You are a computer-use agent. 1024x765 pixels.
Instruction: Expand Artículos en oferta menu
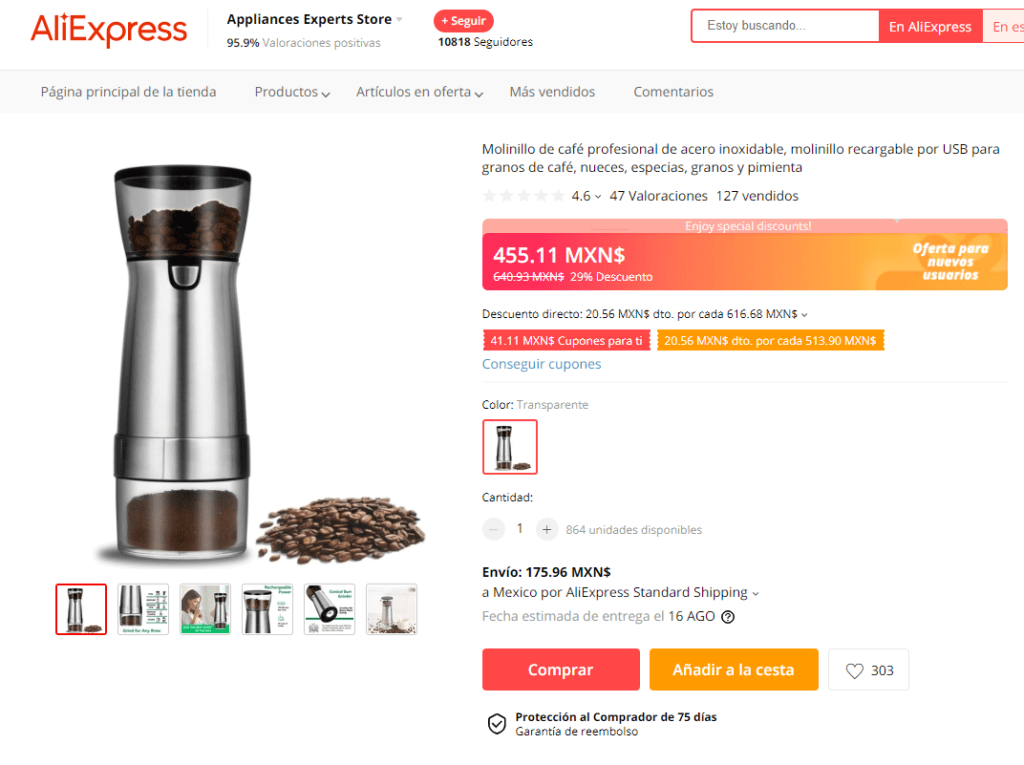point(419,92)
